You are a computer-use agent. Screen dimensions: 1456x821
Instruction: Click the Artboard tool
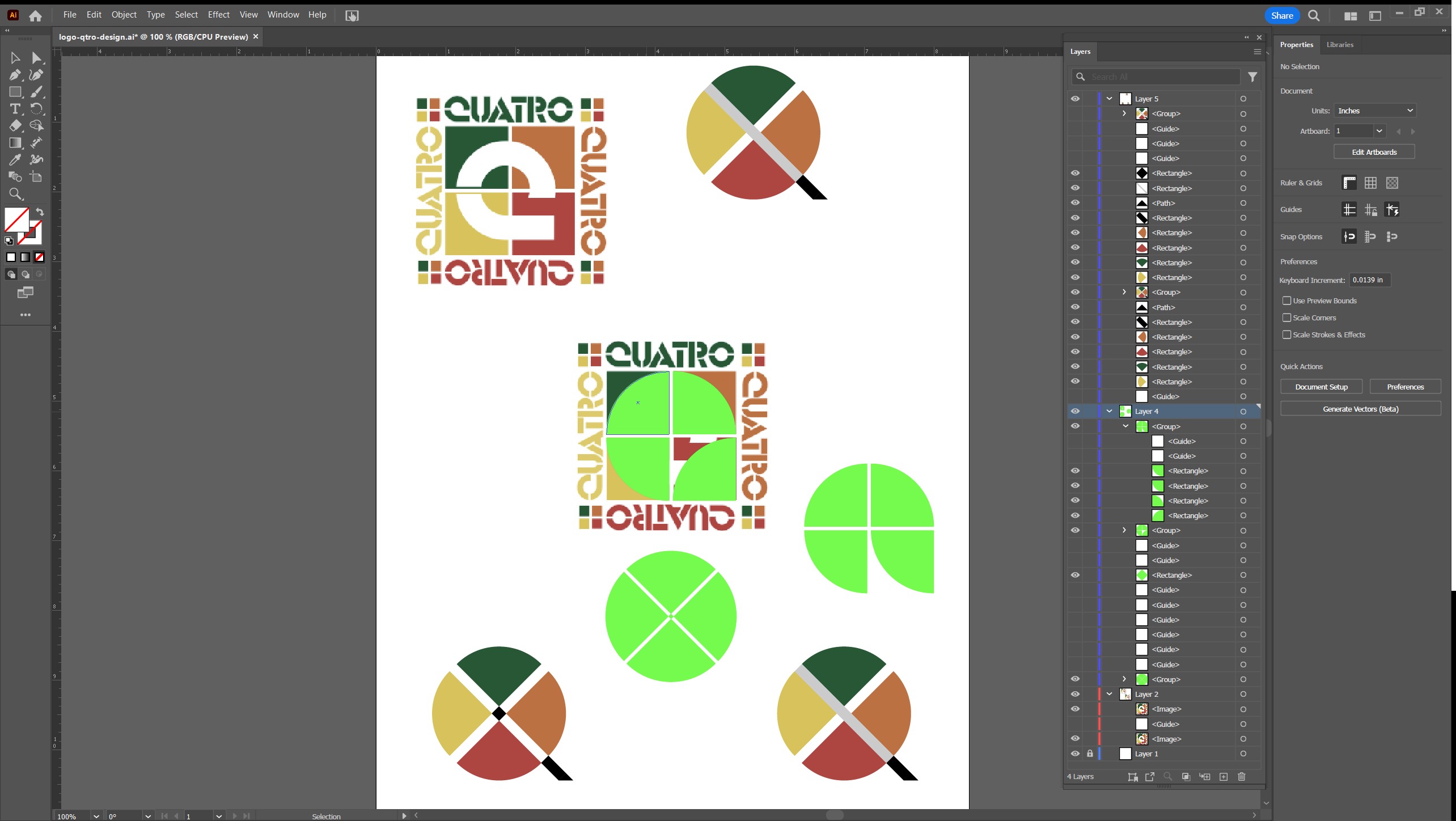[x=36, y=177]
